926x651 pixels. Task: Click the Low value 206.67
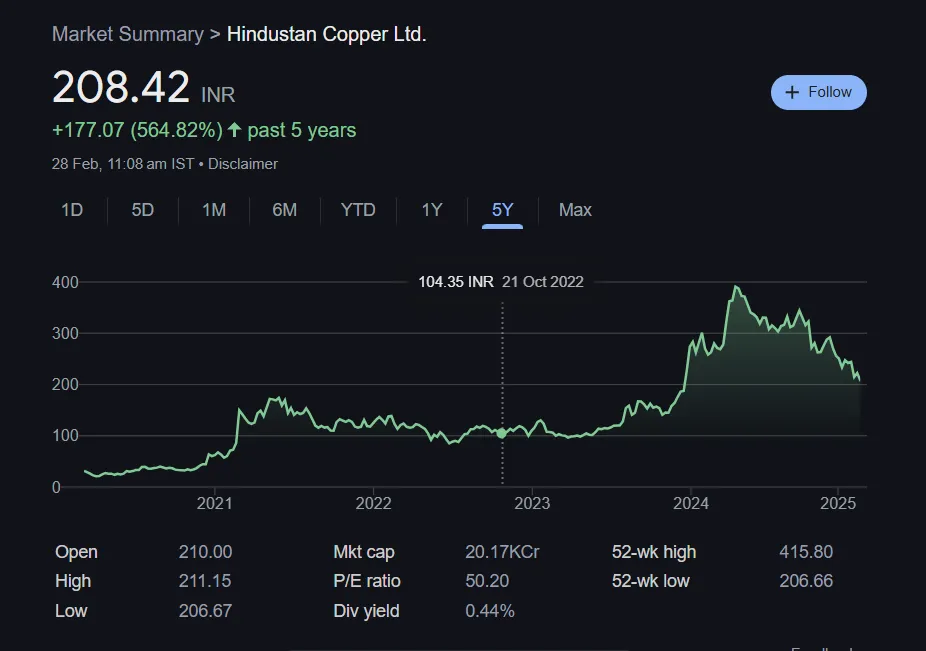pos(206,610)
